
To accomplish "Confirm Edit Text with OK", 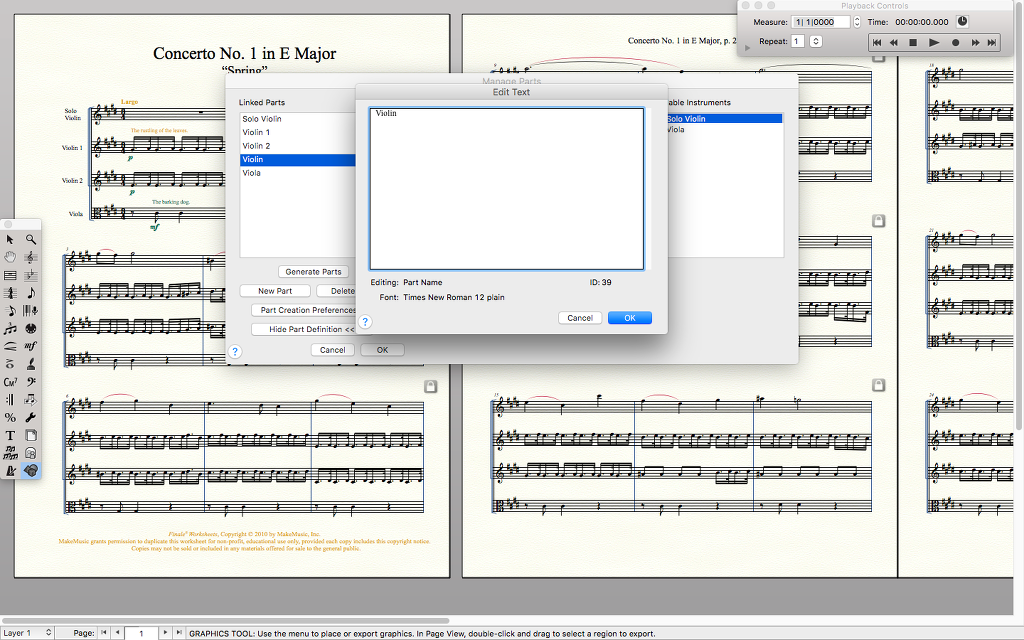I will coord(629,318).
